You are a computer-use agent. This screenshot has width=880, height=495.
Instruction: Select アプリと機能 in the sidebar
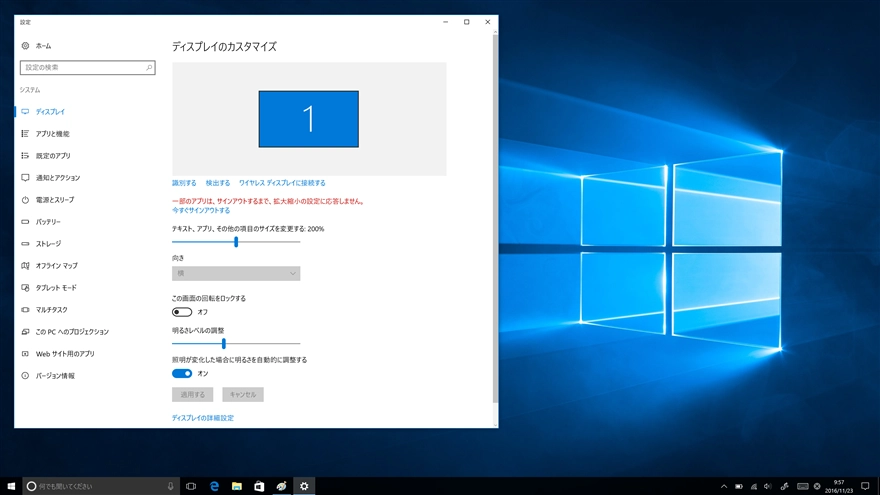[x=52, y=134]
